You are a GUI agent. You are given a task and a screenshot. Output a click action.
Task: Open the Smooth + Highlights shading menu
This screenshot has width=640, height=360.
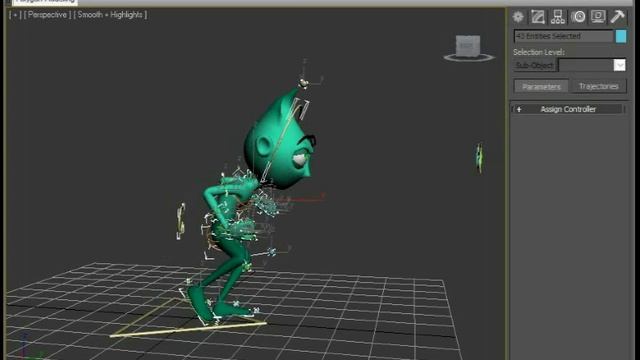[x=110, y=15]
